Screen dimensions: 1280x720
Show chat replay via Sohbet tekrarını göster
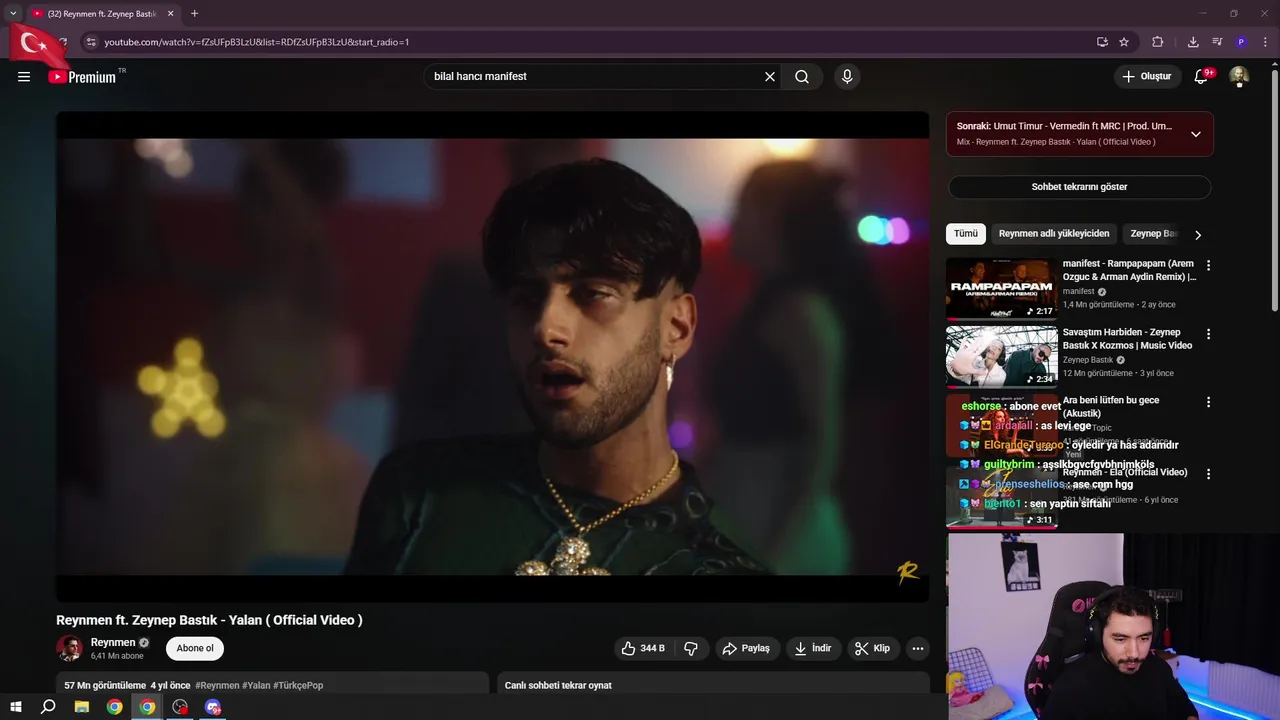(1080, 187)
